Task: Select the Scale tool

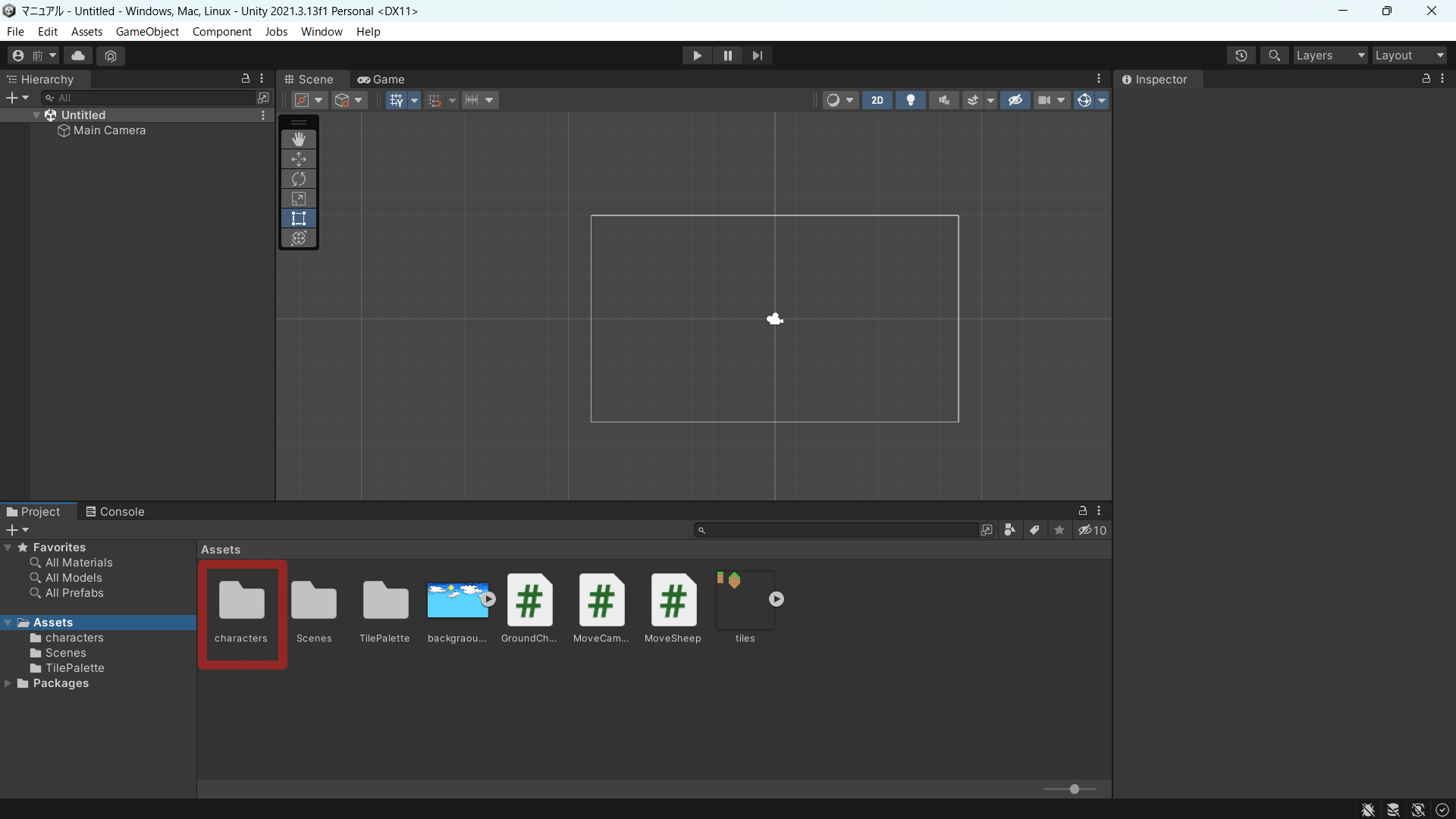Action: click(299, 199)
